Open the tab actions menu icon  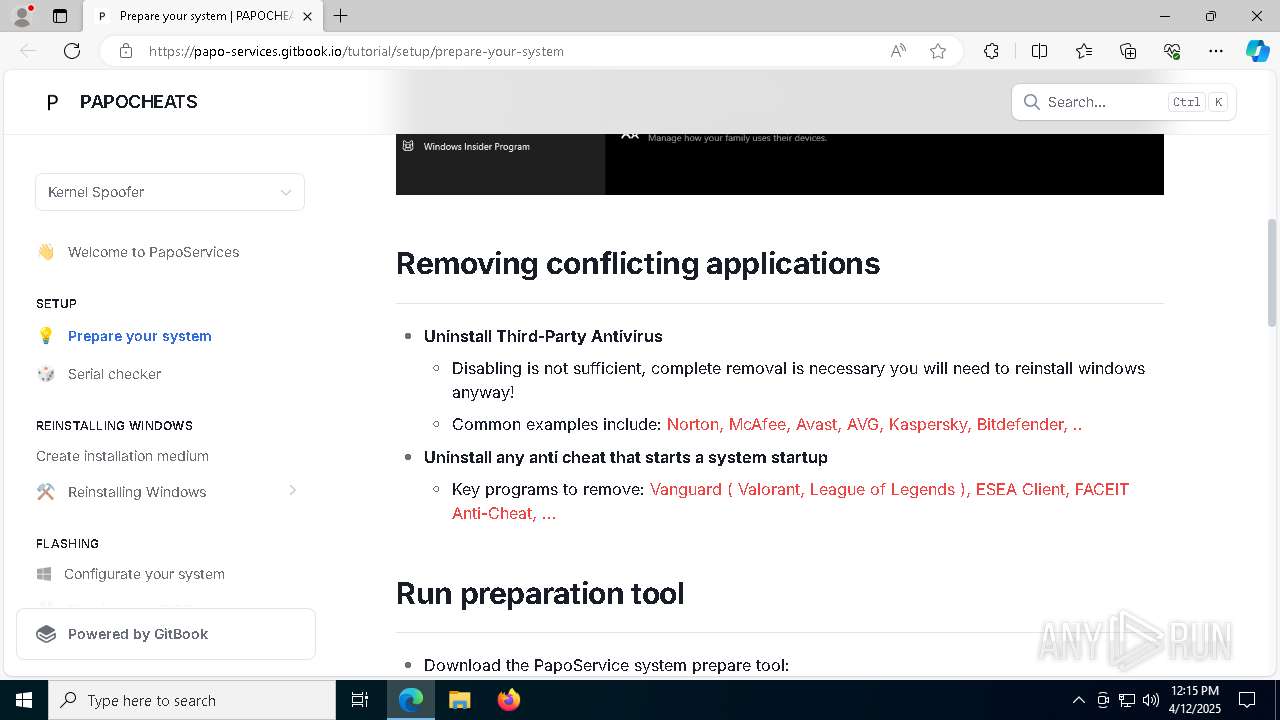coord(60,16)
